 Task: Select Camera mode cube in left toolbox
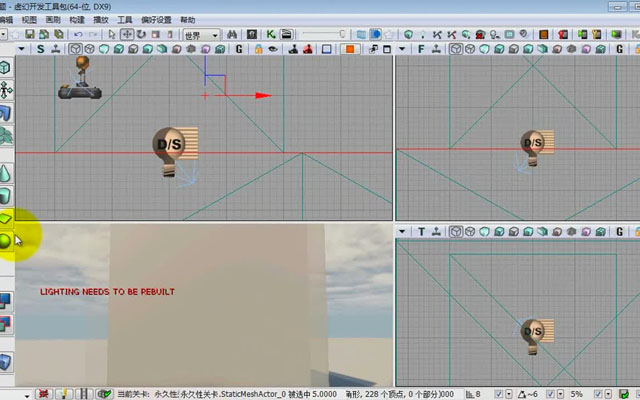pos(5,67)
